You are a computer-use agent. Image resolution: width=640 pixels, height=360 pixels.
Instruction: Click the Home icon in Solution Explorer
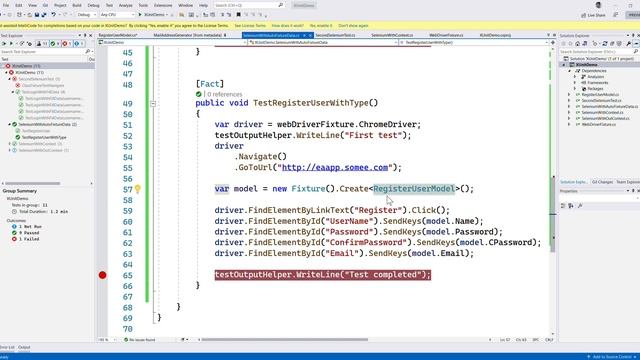578,43
